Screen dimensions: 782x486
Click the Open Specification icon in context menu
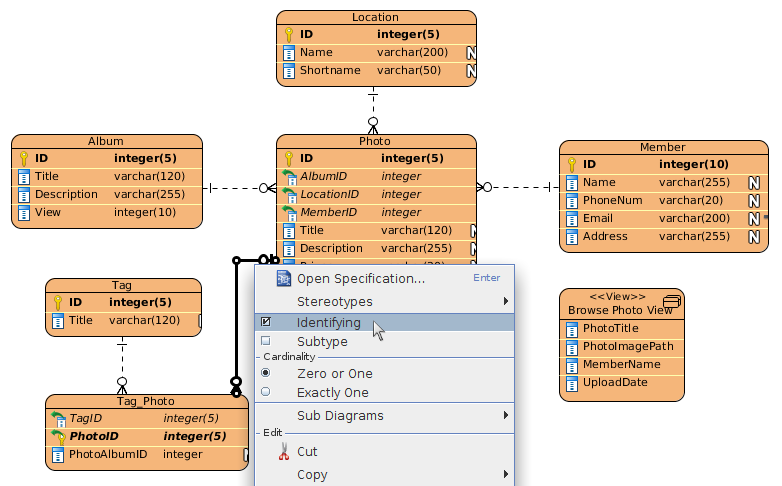283,278
